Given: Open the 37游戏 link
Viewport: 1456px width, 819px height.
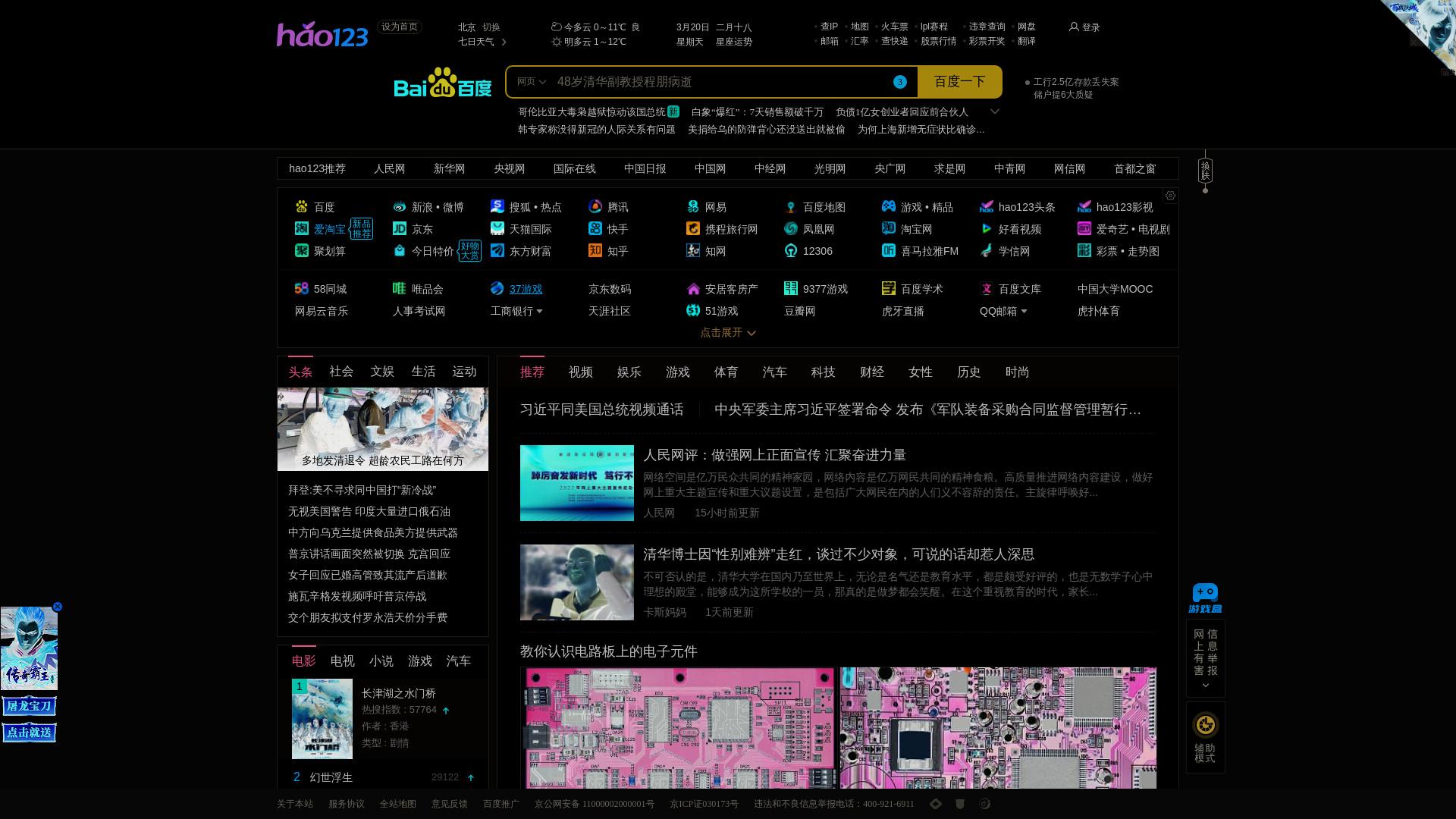Looking at the screenshot, I should click(x=526, y=289).
